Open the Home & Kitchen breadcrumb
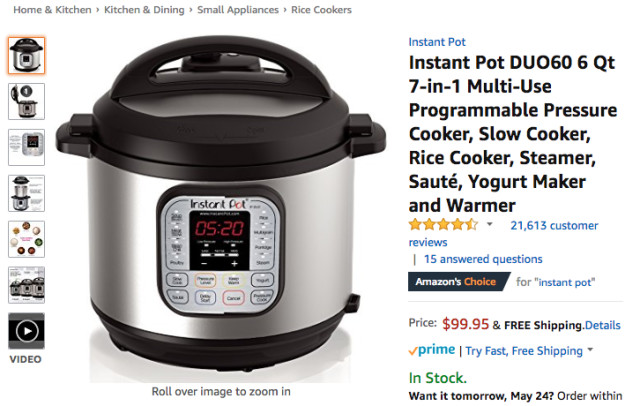The width and height of the screenshot is (640, 406). tap(52, 10)
